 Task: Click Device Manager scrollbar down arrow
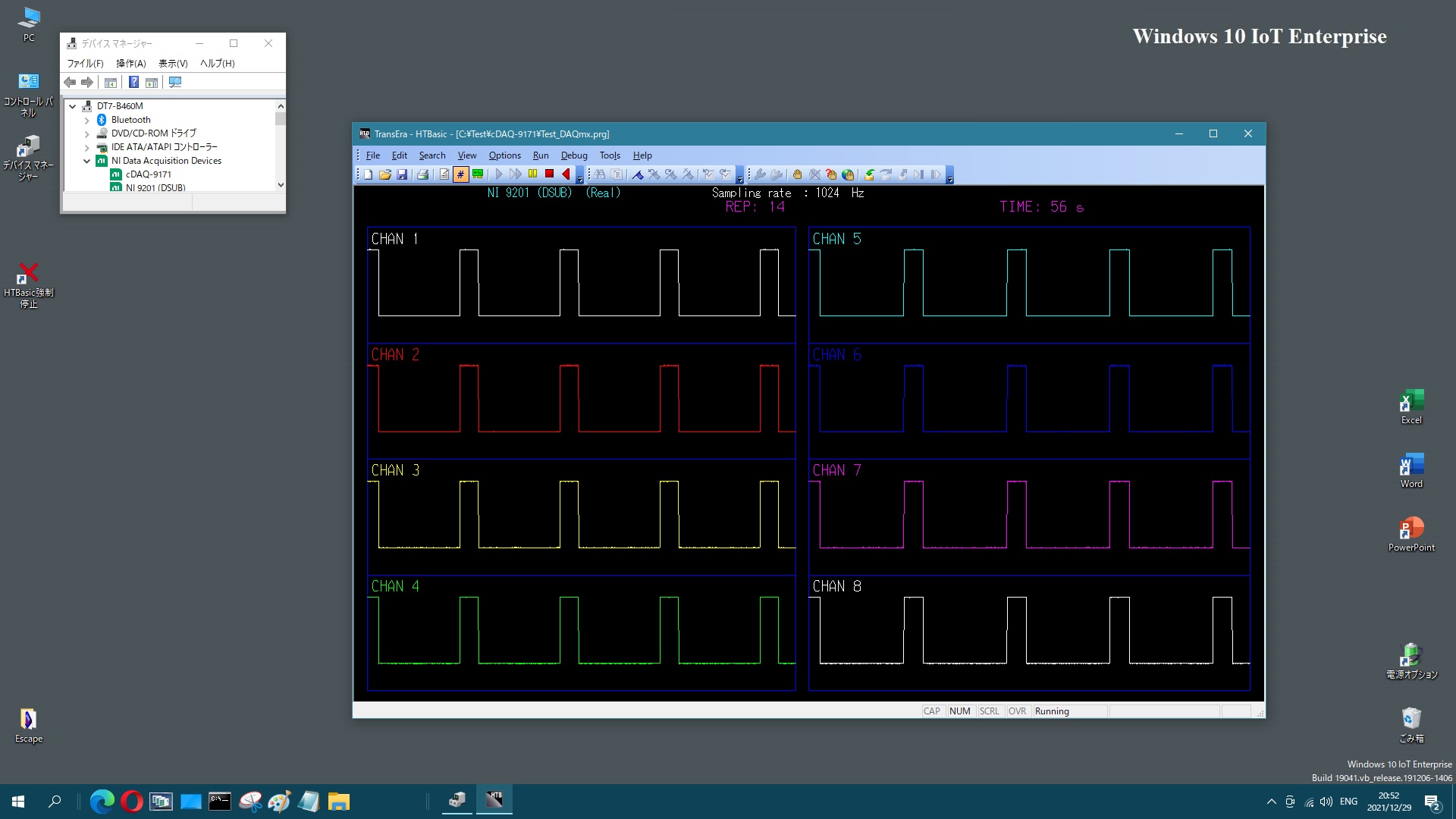coord(281,185)
